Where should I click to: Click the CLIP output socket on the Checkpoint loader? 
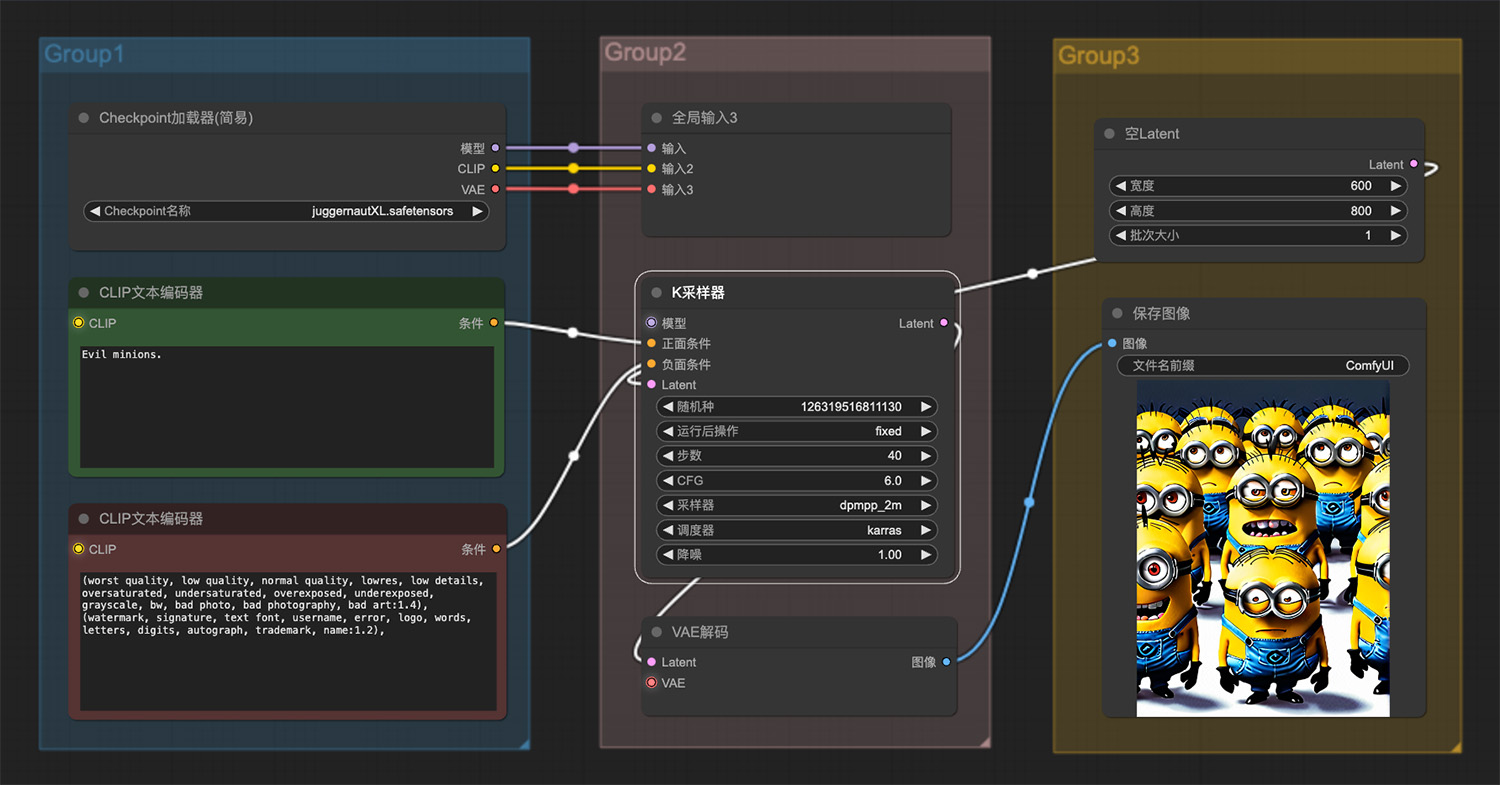pos(495,169)
